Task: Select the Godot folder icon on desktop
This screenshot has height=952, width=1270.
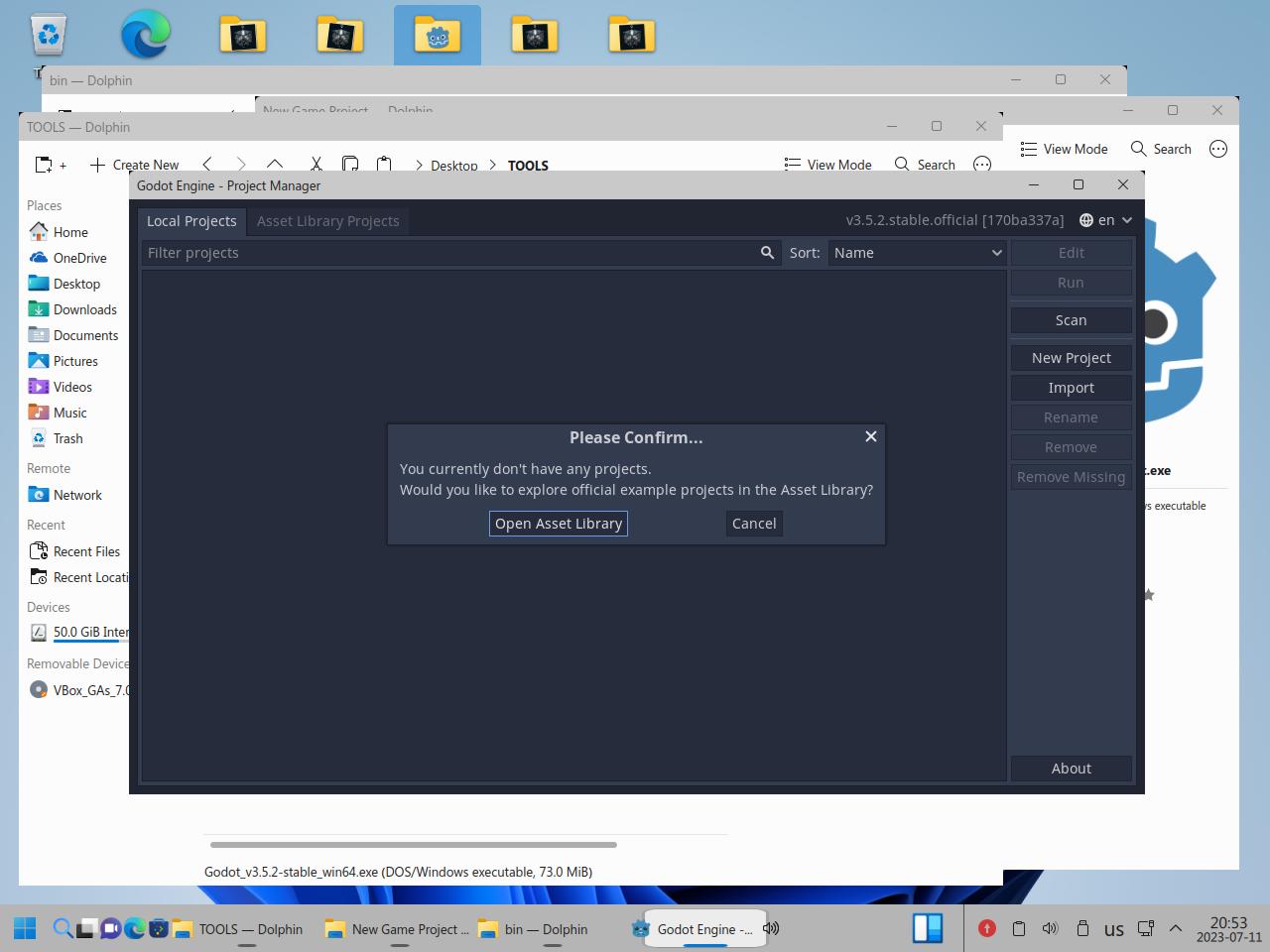Action: [438, 35]
